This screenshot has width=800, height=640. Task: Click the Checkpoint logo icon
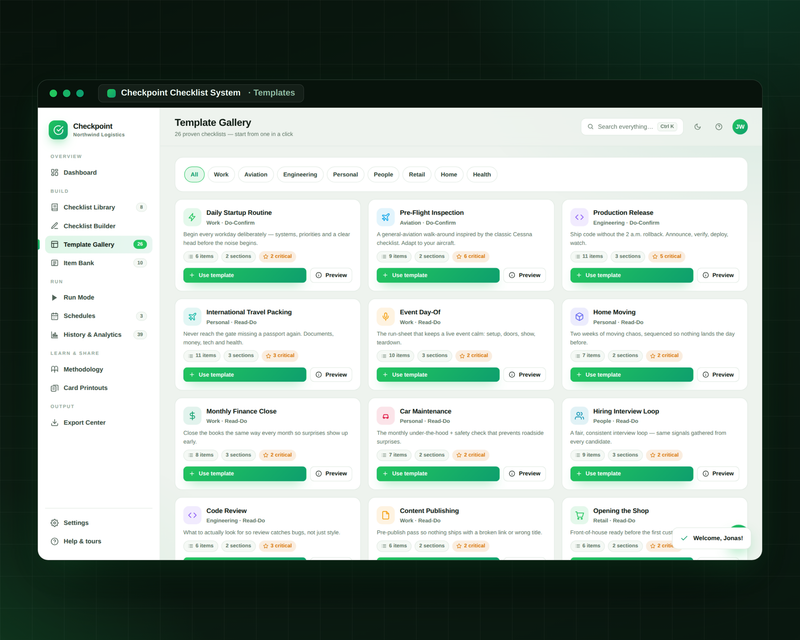coord(58,130)
